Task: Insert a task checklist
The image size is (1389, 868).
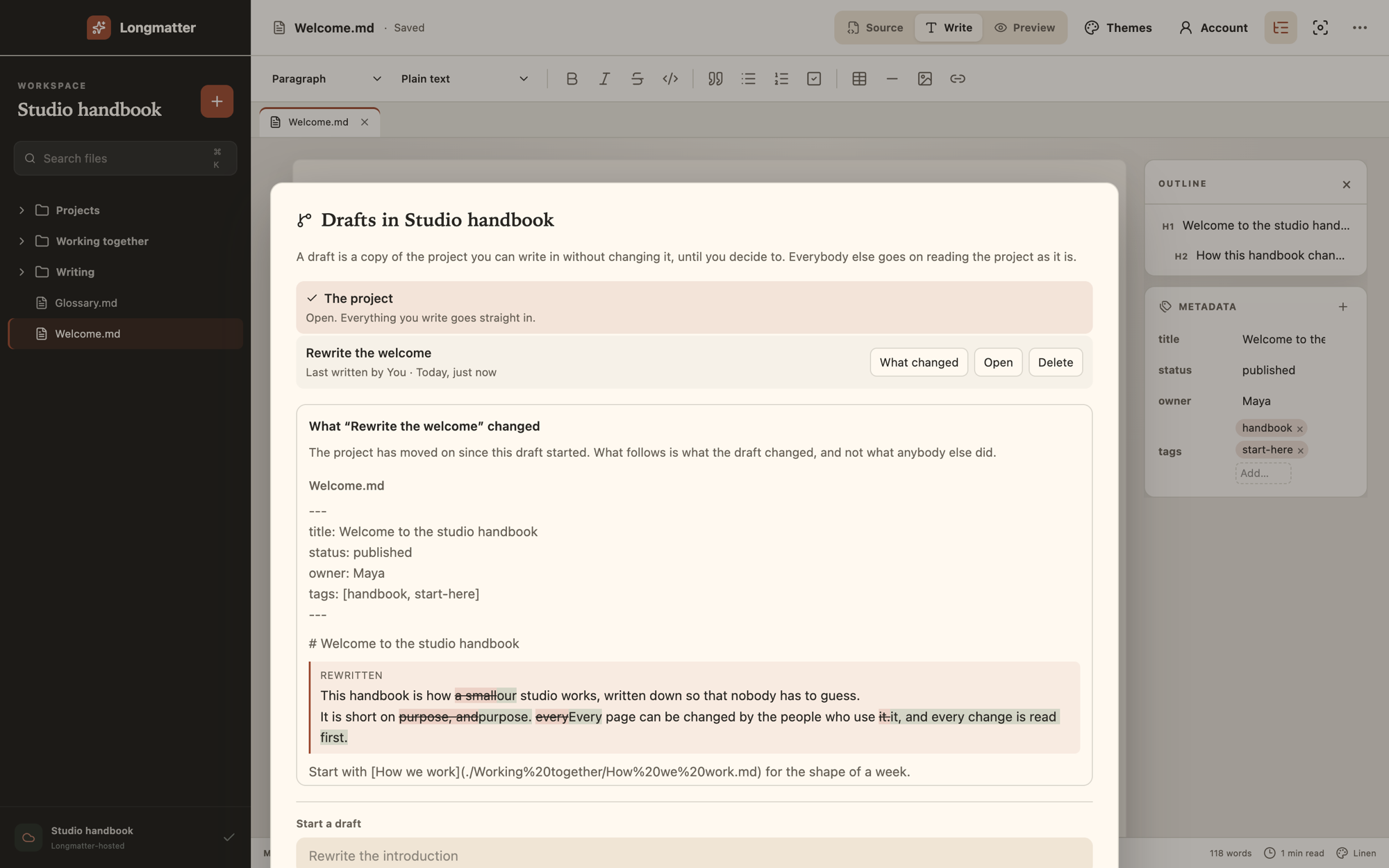Action: (x=814, y=78)
